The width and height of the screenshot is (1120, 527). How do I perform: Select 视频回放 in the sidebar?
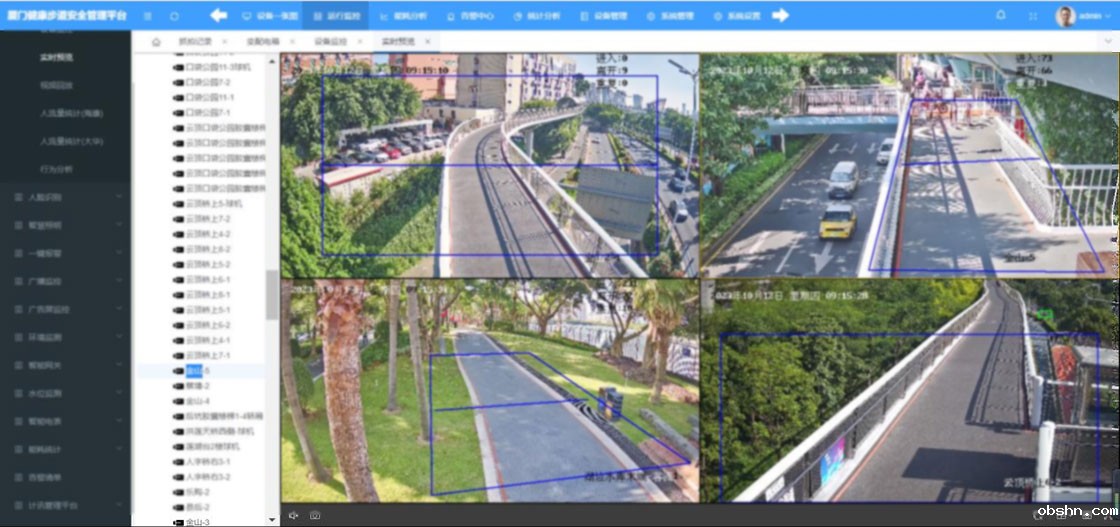[56, 86]
